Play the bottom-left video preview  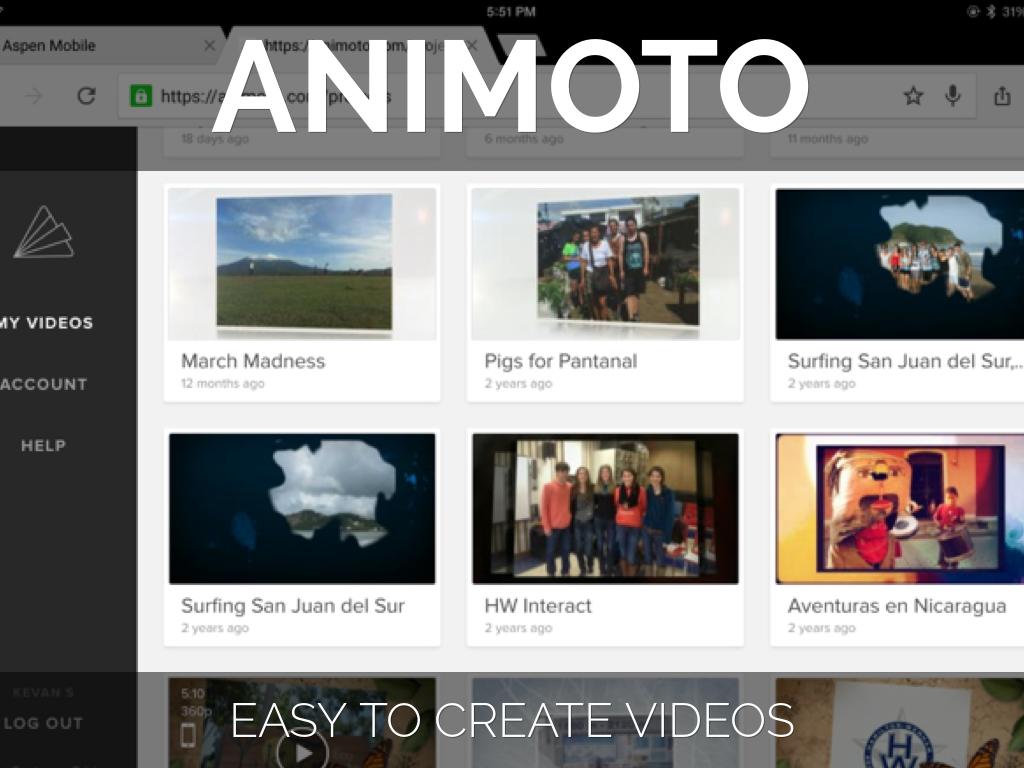click(x=302, y=749)
